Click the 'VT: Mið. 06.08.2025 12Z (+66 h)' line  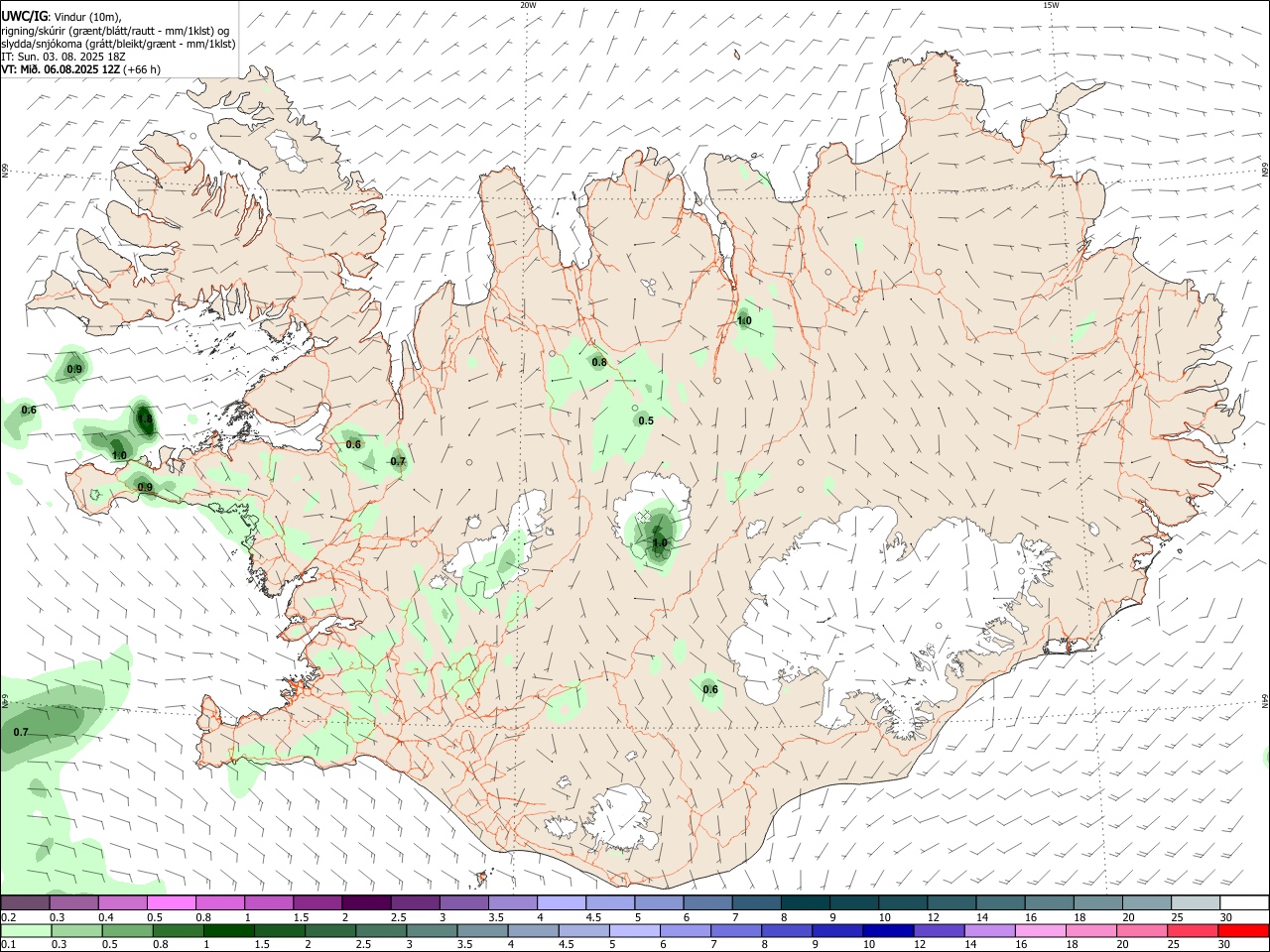(80, 69)
